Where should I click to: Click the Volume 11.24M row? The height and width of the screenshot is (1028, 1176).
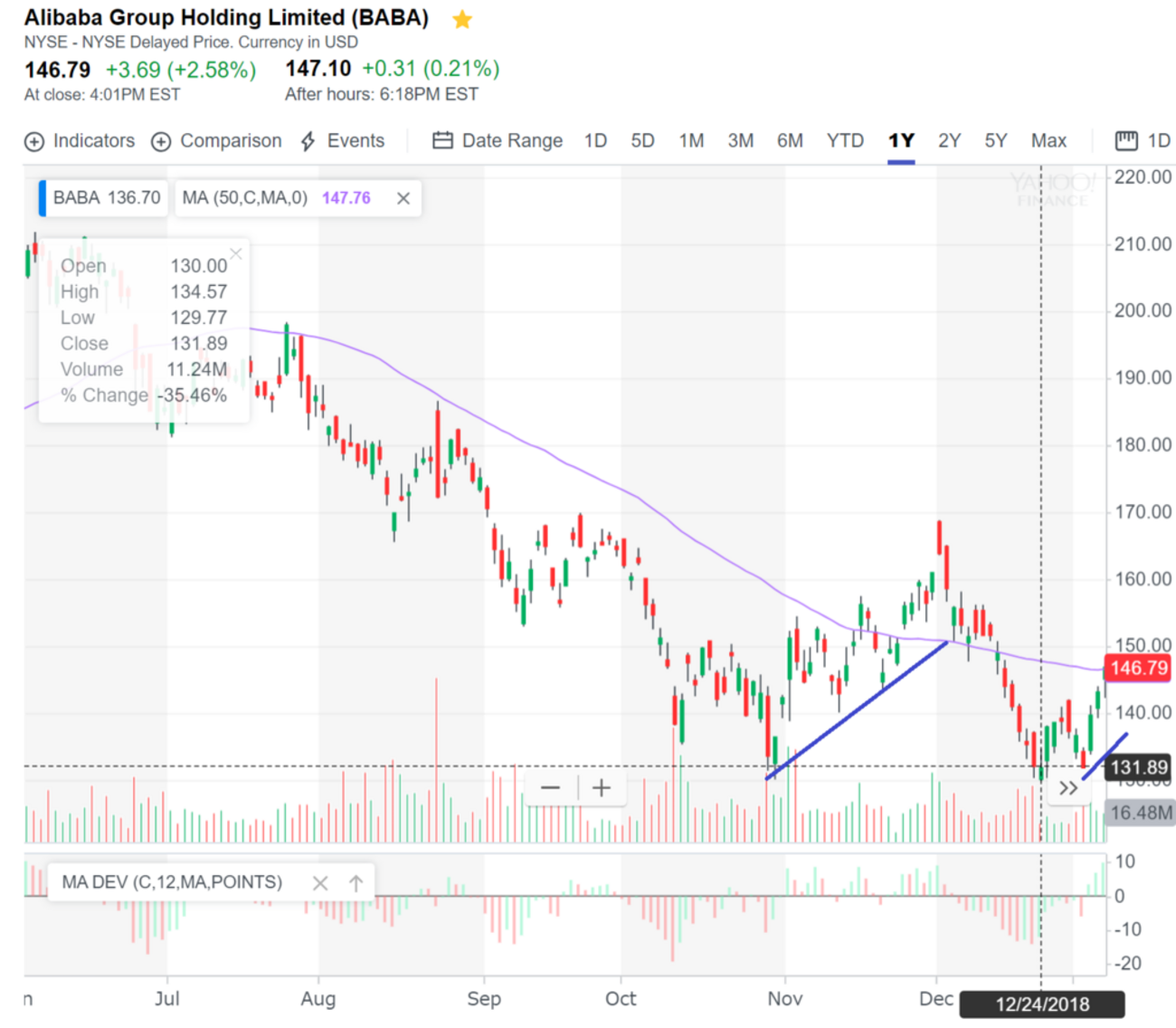144,369
